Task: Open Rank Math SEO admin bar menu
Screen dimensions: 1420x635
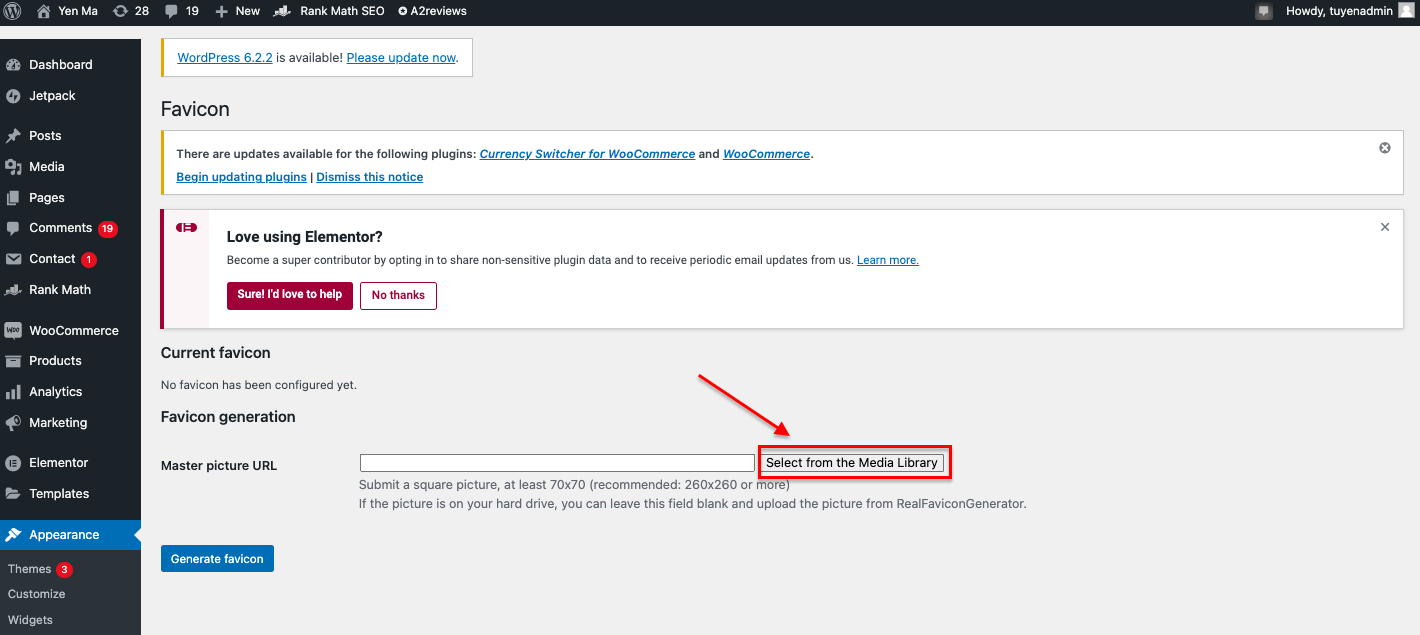Action: point(329,11)
